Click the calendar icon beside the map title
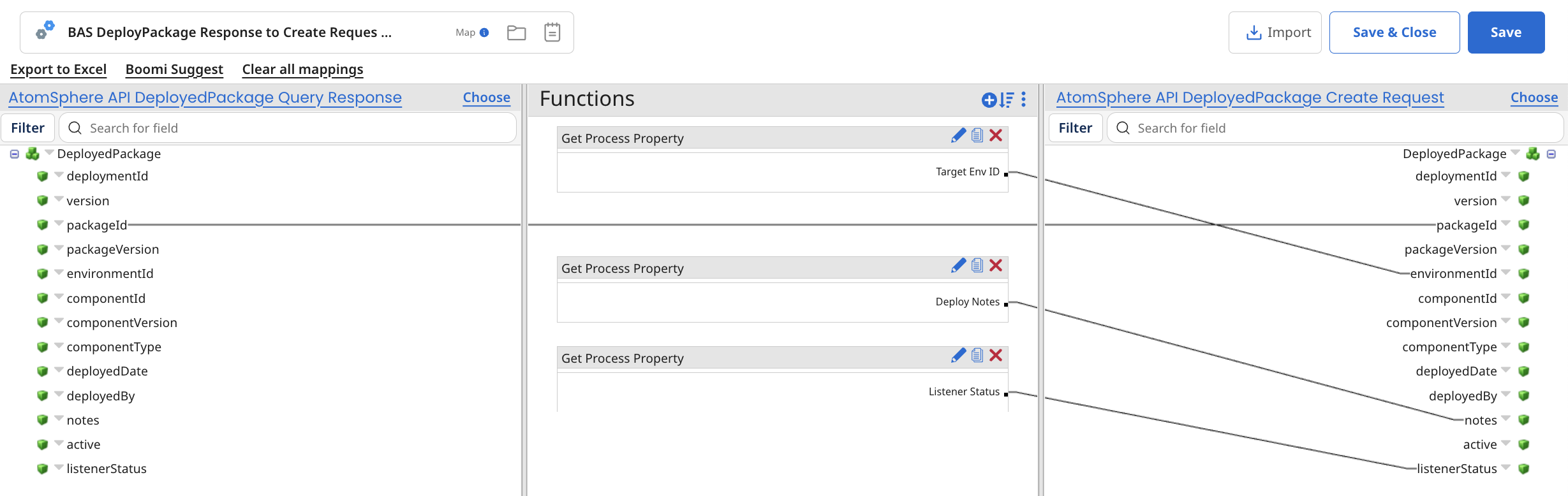The width and height of the screenshot is (1568, 496). 552,31
